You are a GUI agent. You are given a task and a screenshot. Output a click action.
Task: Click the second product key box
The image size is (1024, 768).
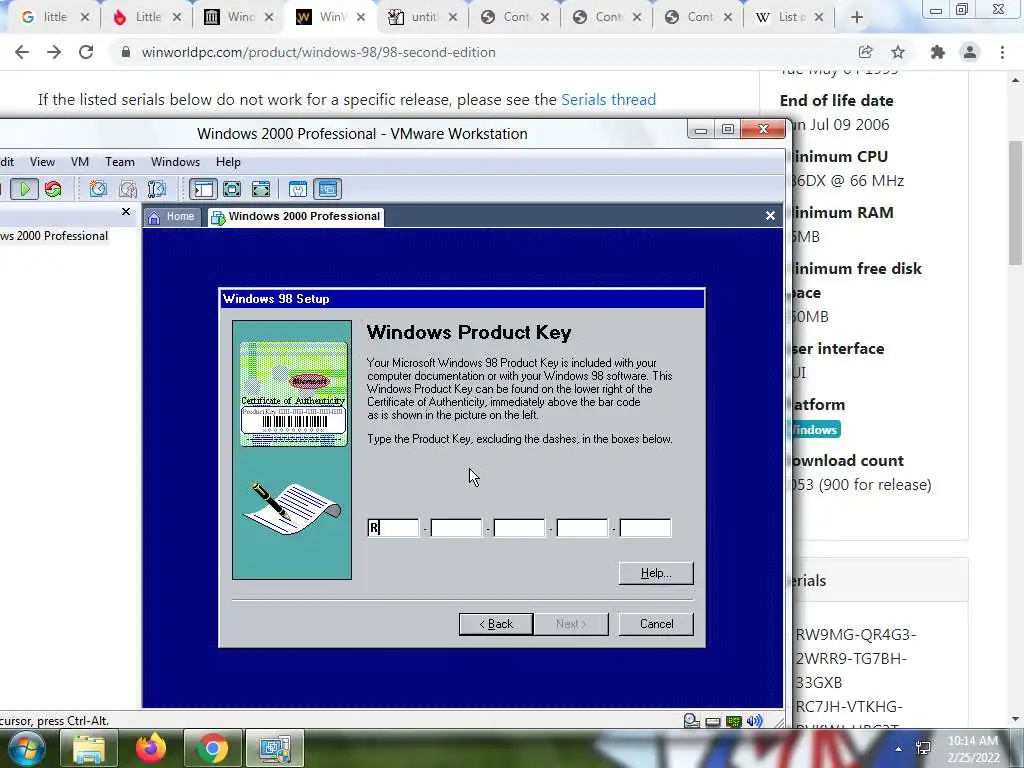tap(456, 528)
